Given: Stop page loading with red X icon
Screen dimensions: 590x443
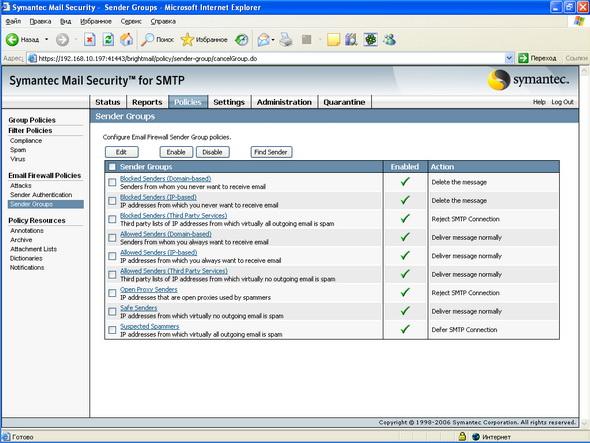Looking at the screenshot, I should pyautogui.click(x=90, y=40).
